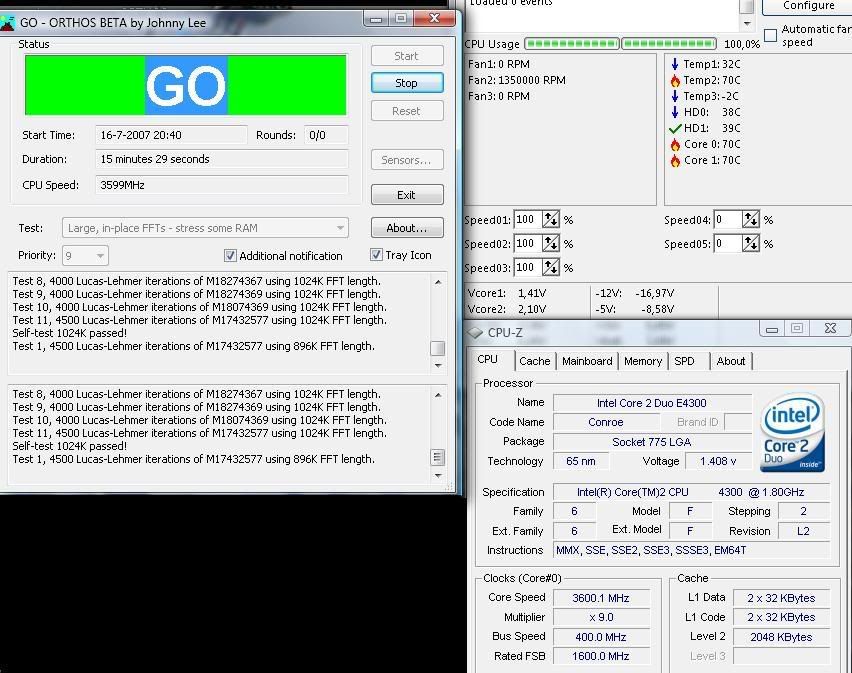This screenshot has width=852, height=673.
Task: Click the Reset button in ORTHOS
Action: pos(407,111)
